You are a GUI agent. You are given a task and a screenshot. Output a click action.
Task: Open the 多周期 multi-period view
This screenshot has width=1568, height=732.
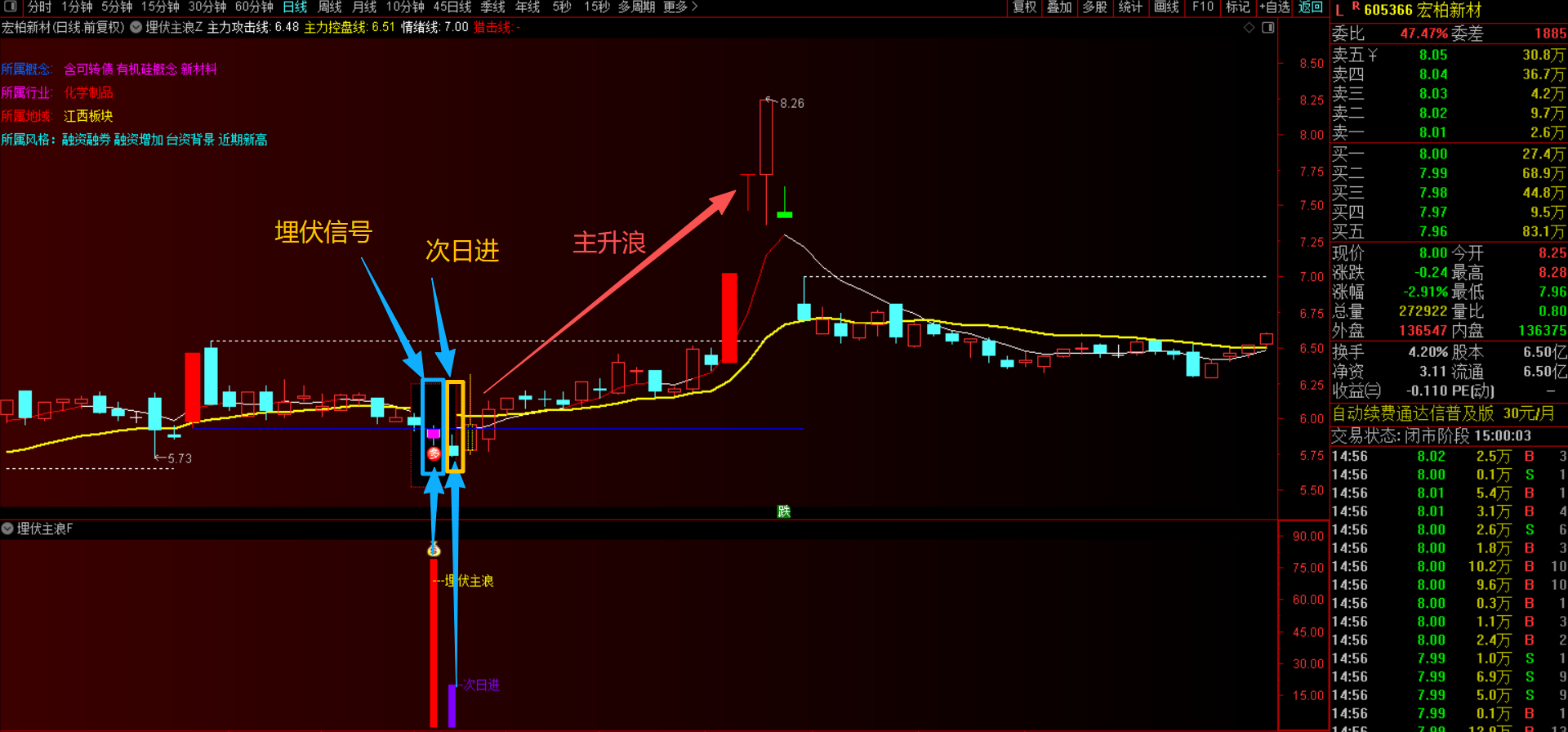click(636, 7)
